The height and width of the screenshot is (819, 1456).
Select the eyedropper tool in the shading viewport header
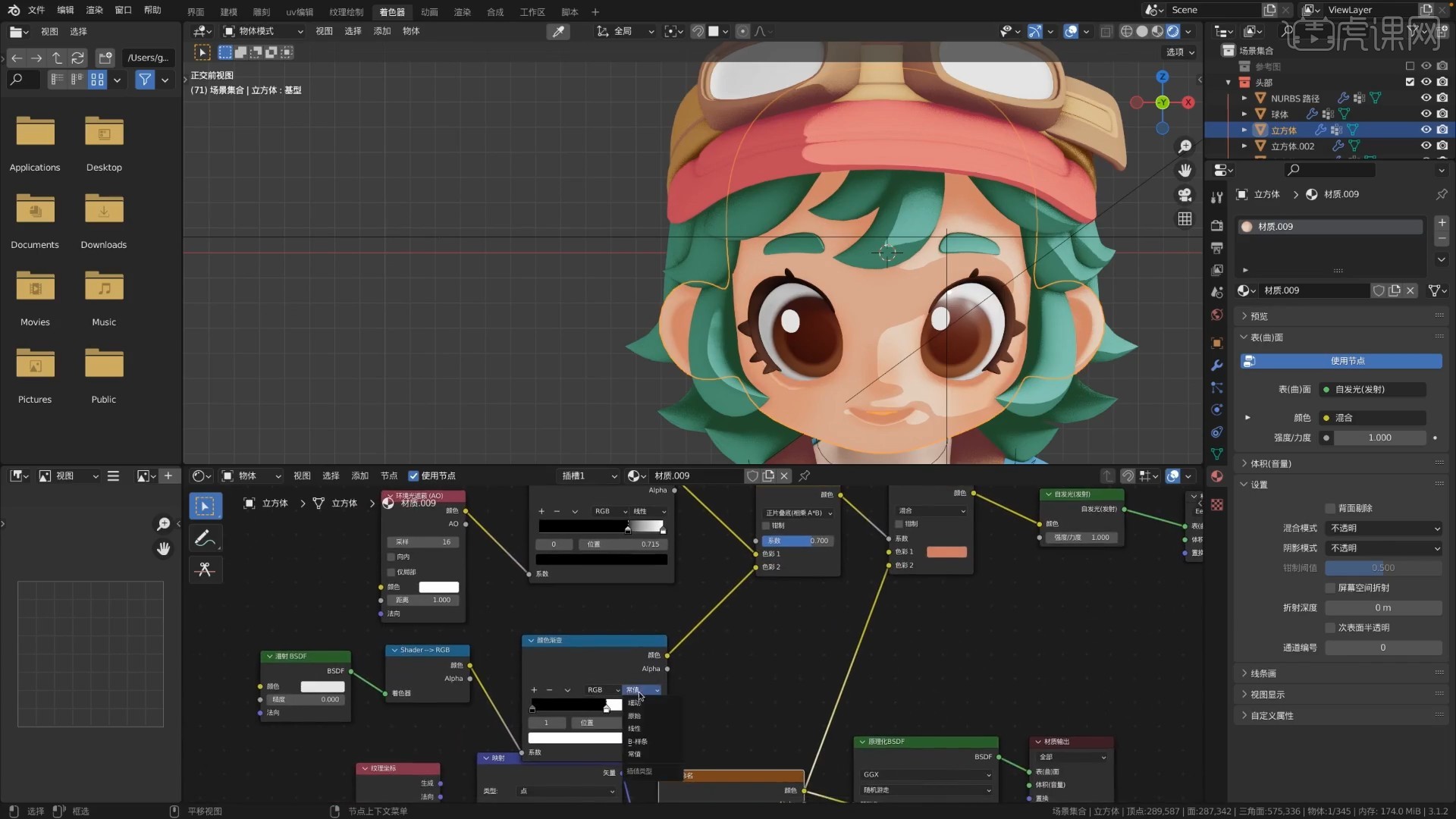(x=559, y=31)
